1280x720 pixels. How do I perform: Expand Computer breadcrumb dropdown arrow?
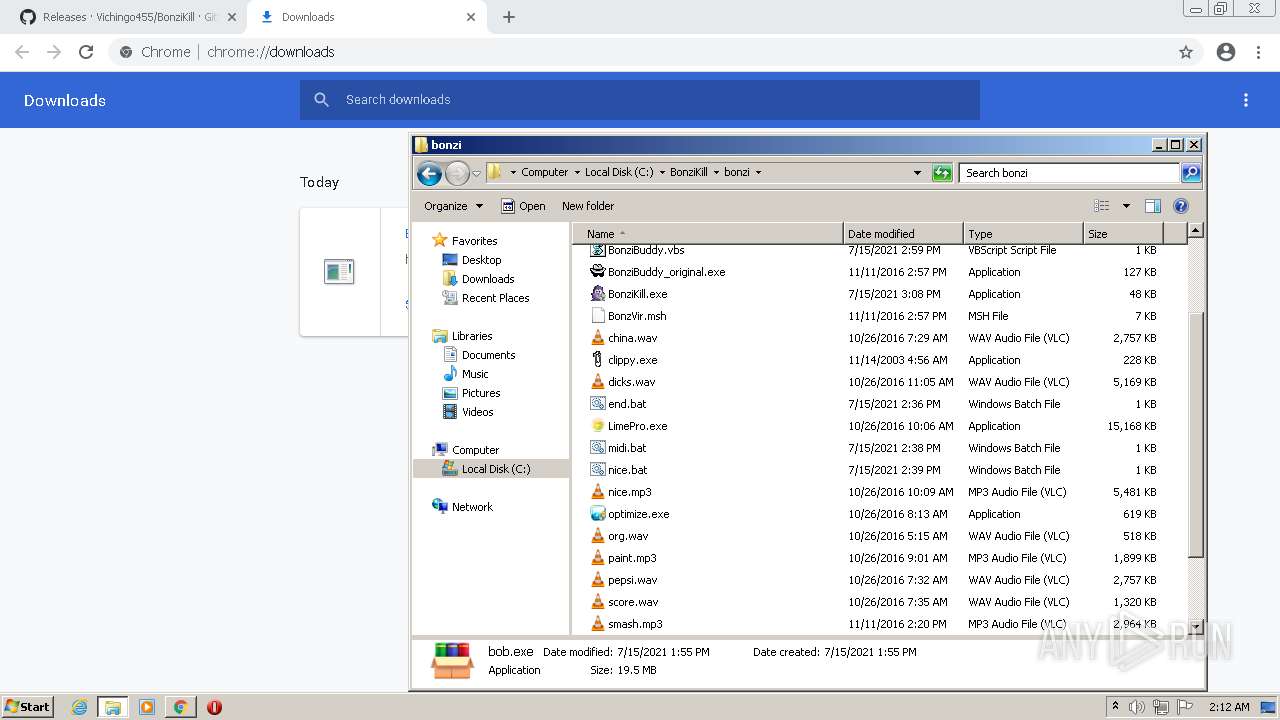click(x=577, y=173)
